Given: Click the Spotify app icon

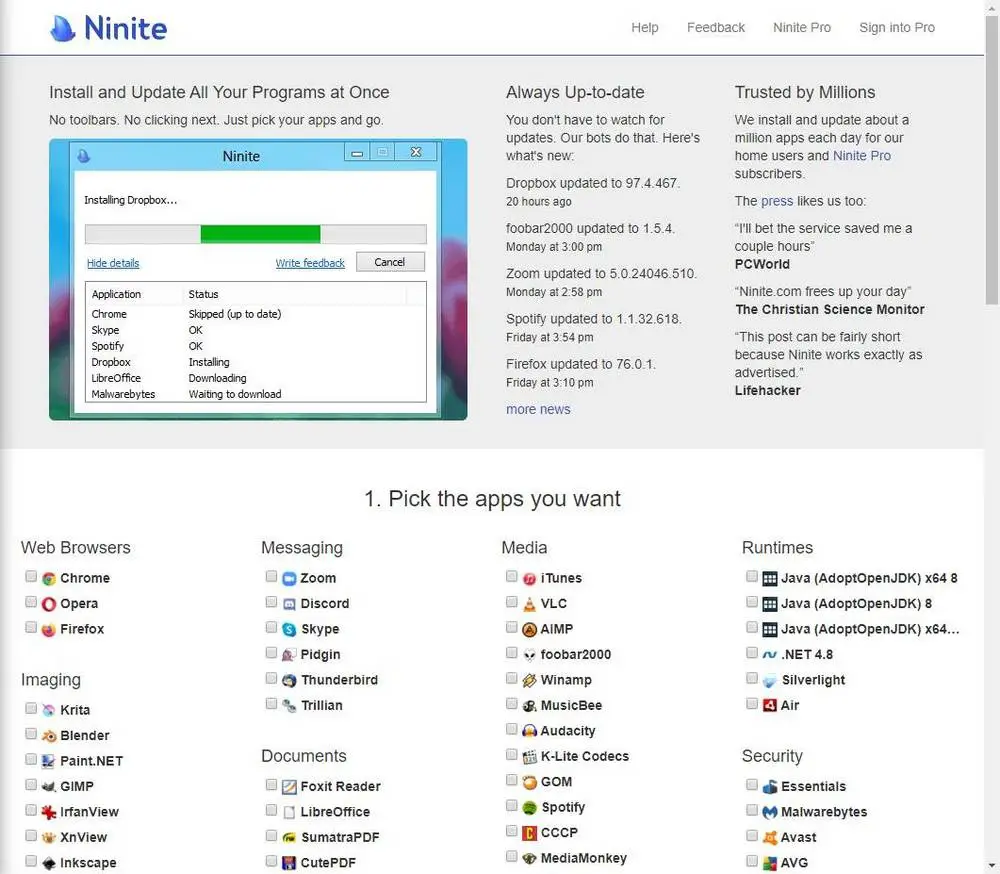Looking at the screenshot, I should click(x=529, y=808).
